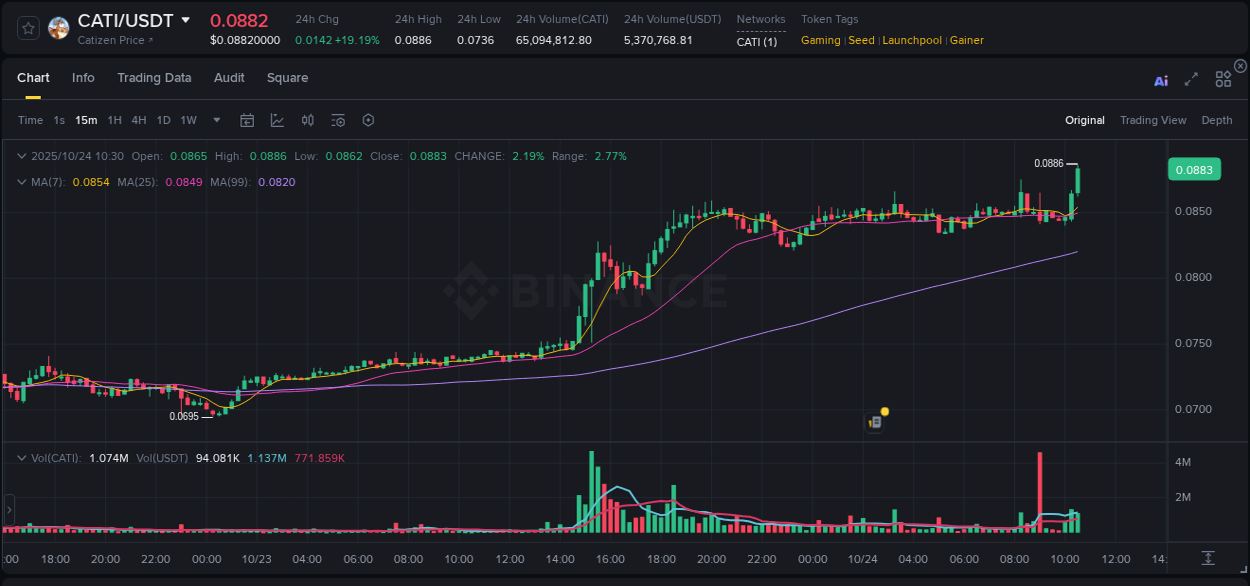
Task: Expand the chart to fullscreen
Action: pos(1191,79)
